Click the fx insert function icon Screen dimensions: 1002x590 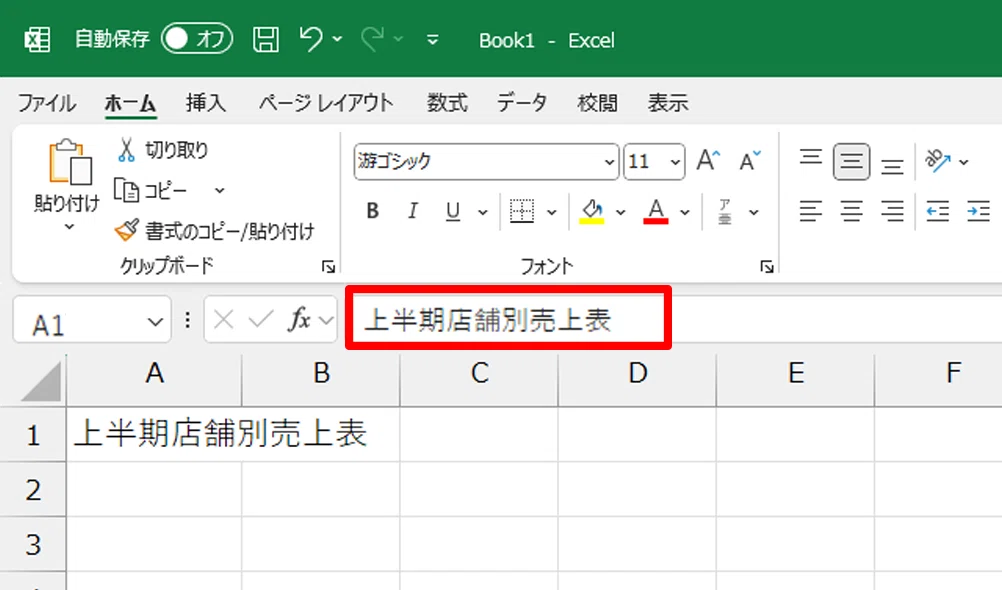(x=299, y=319)
